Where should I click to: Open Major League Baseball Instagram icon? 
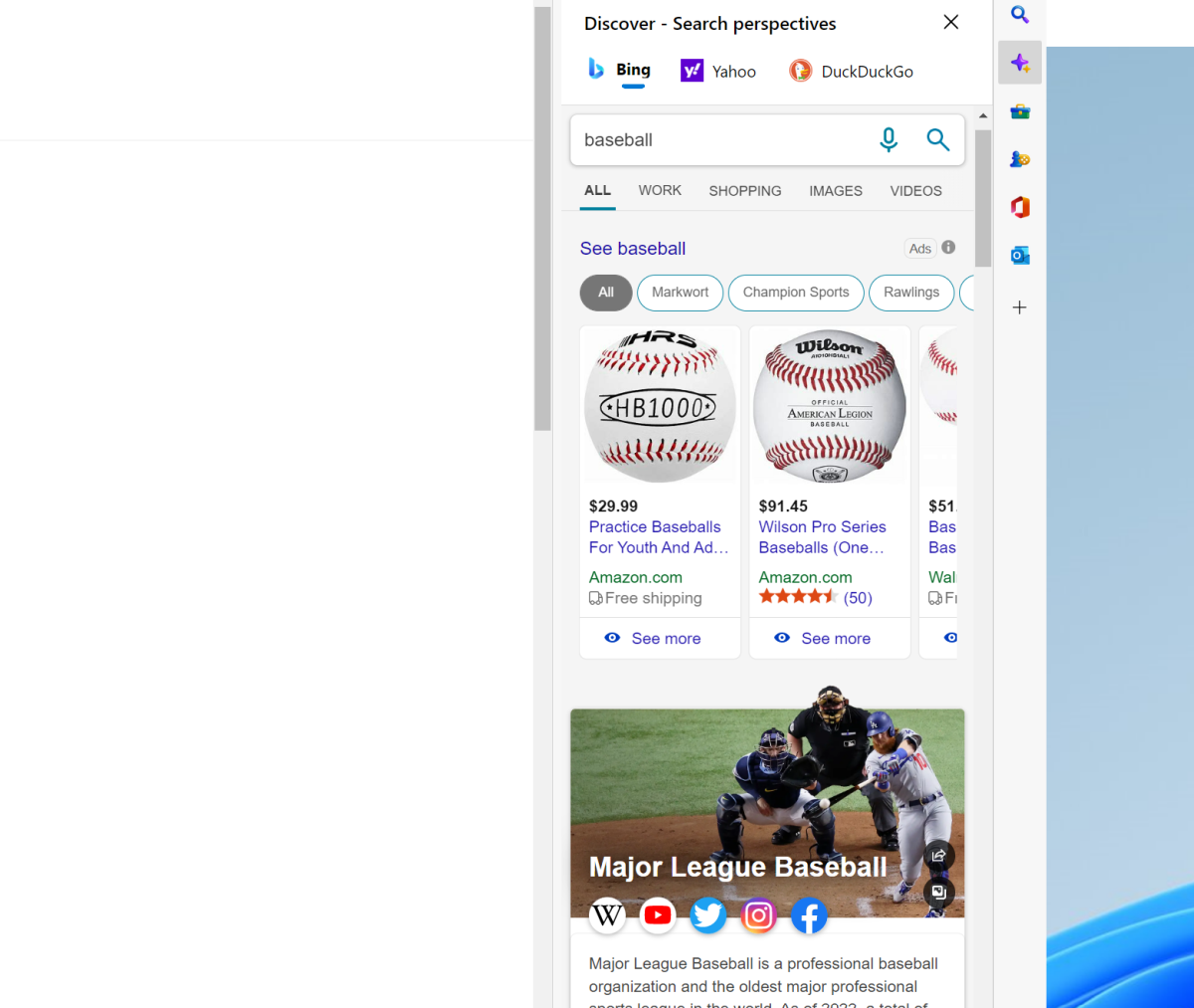click(758, 914)
